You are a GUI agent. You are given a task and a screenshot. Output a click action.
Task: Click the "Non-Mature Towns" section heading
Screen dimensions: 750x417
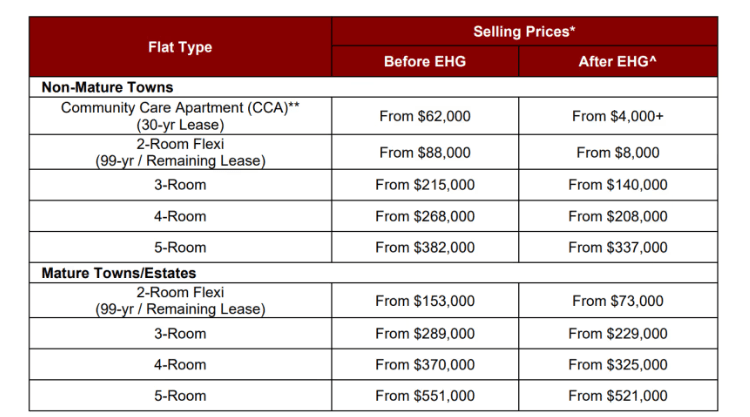(107, 87)
